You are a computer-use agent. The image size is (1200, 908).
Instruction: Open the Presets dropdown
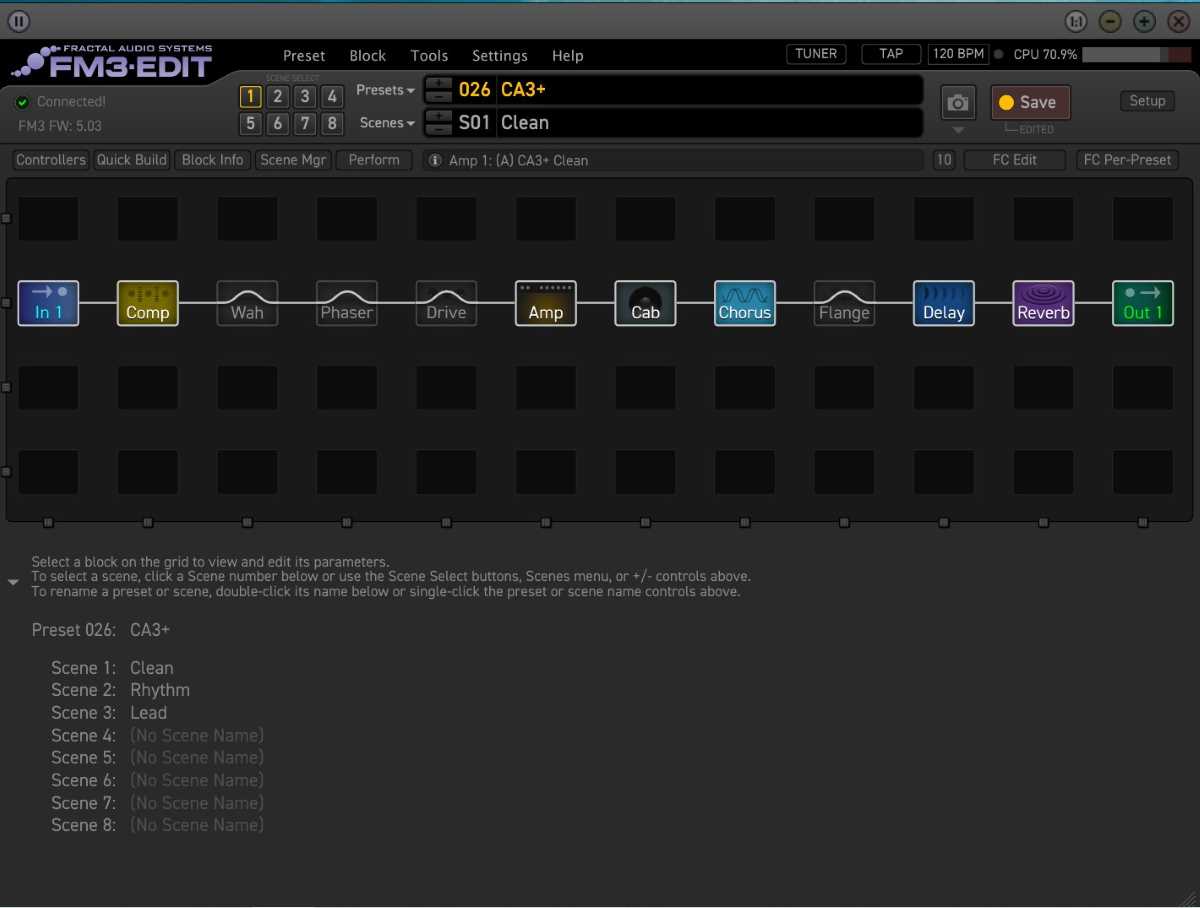coord(385,90)
